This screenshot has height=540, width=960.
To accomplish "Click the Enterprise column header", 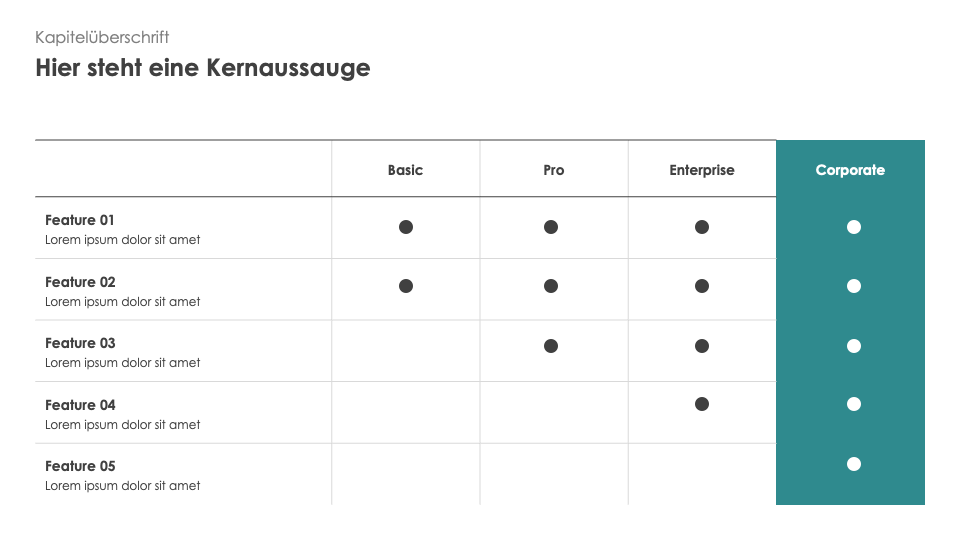I will point(702,170).
